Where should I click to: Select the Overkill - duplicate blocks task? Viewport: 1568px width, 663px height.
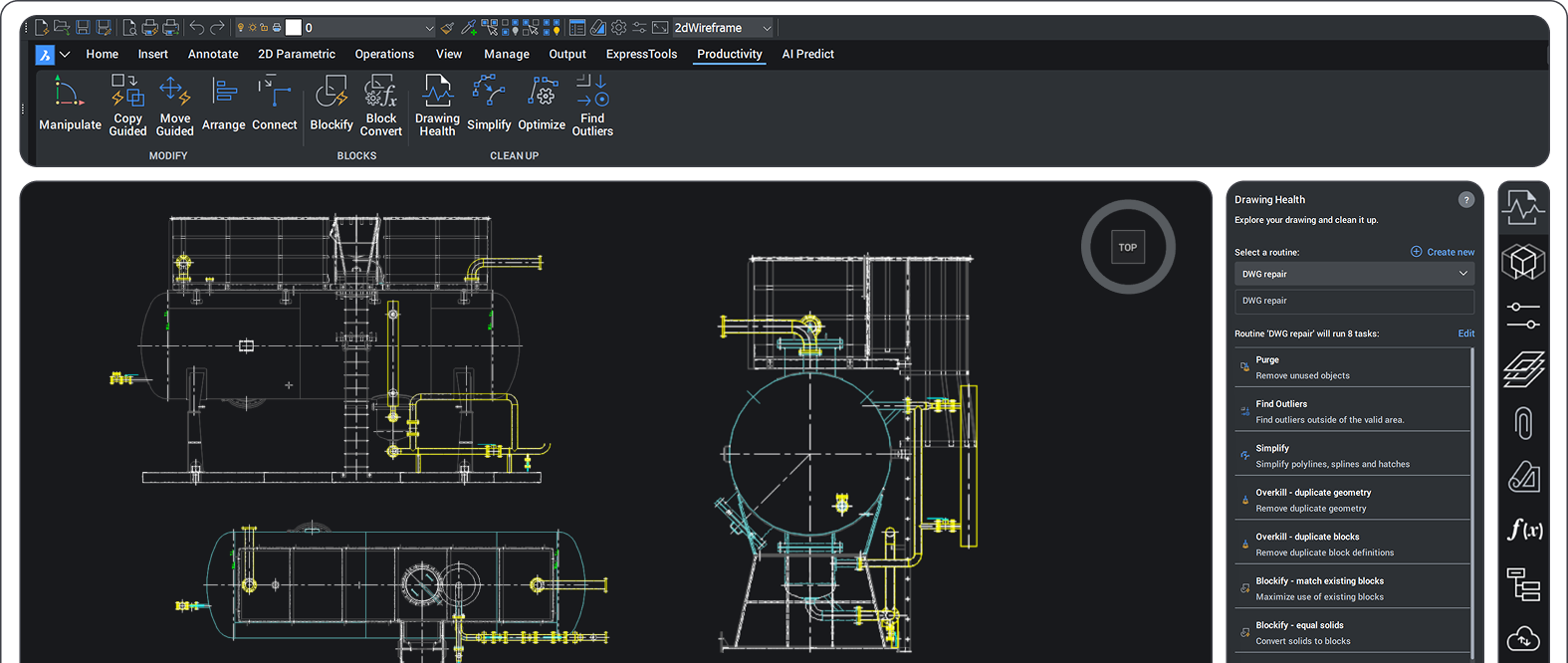(1352, 545)
